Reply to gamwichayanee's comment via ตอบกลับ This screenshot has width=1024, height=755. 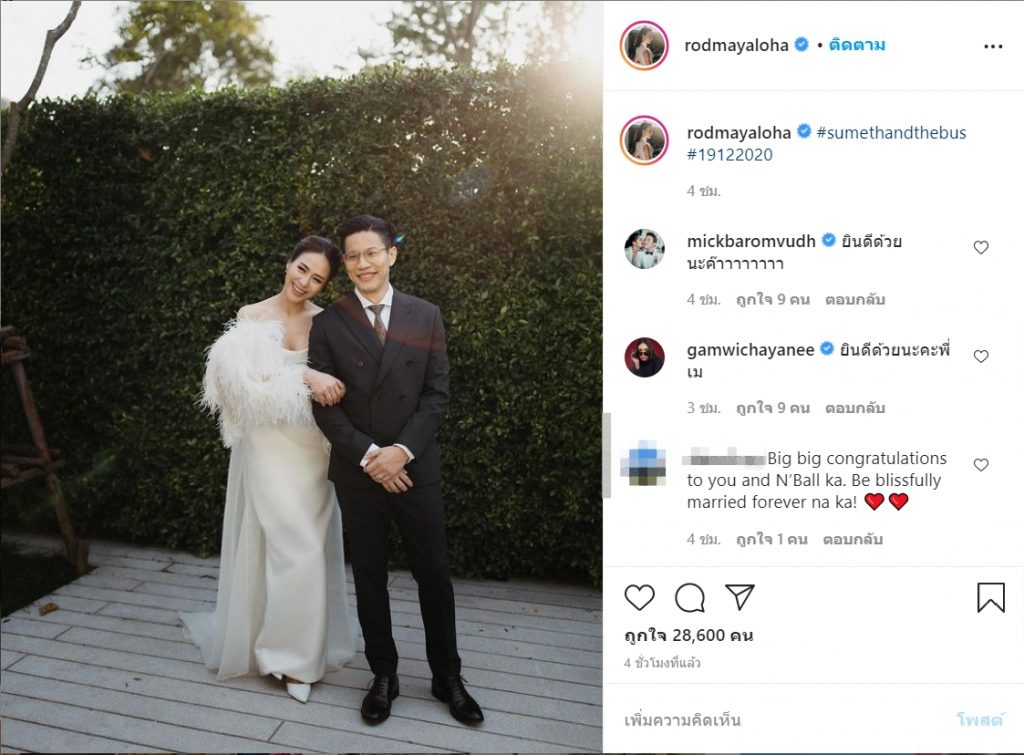(855, 408)
